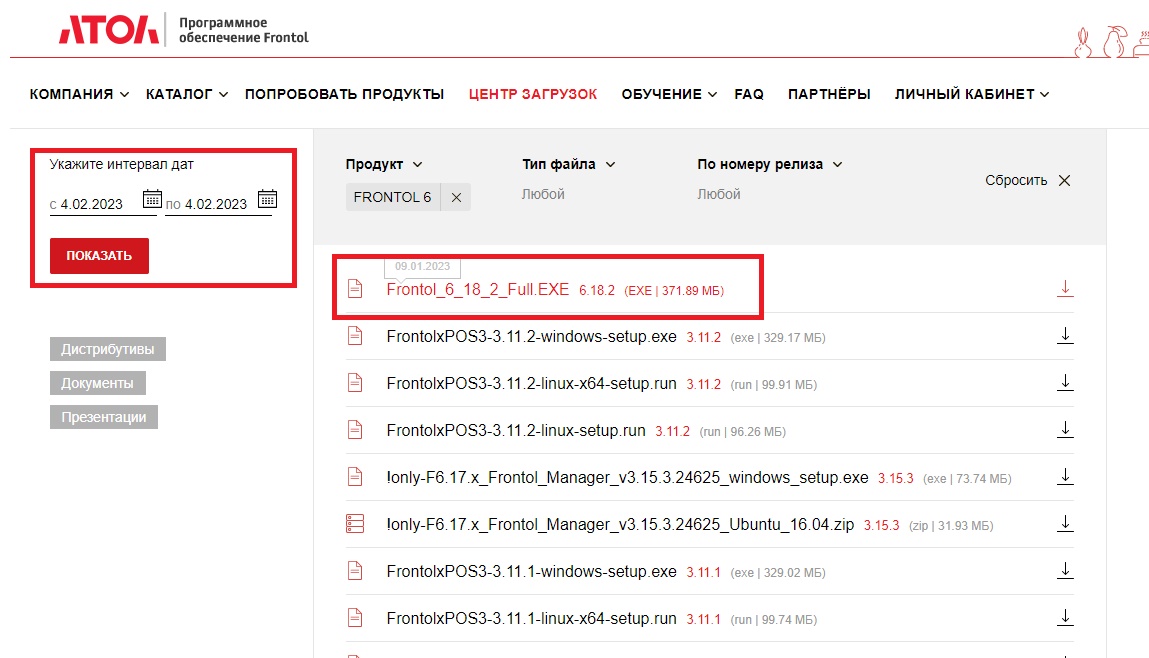
Task: Select the Дистрибутивы category tag
Action: point(108,349)
